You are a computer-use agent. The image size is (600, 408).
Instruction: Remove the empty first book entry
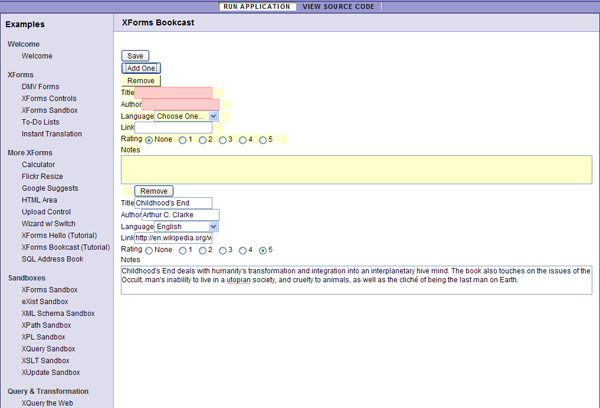[x=141, y=80]
